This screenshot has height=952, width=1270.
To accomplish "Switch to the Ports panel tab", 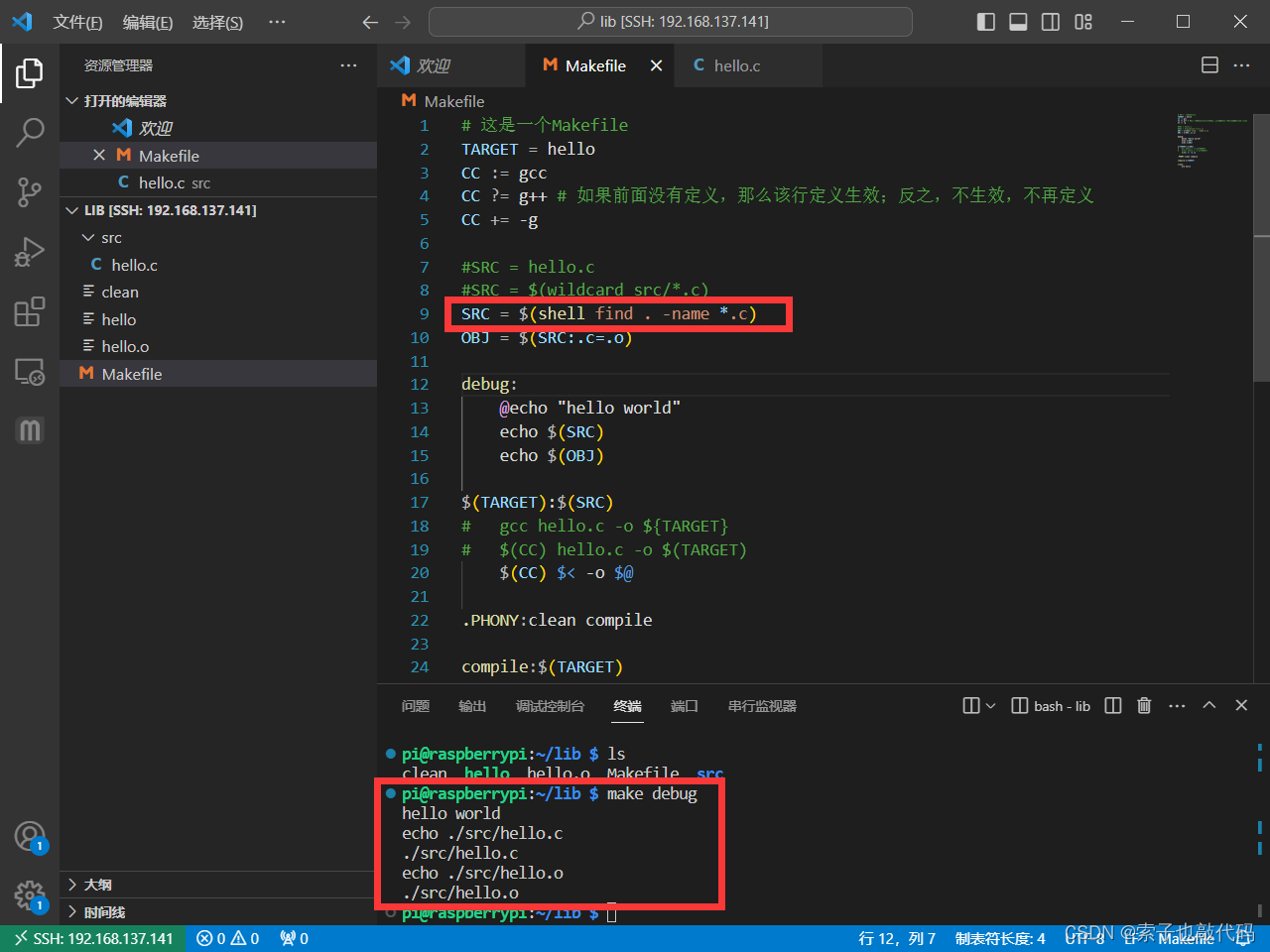I will click(x=685, y=706).
